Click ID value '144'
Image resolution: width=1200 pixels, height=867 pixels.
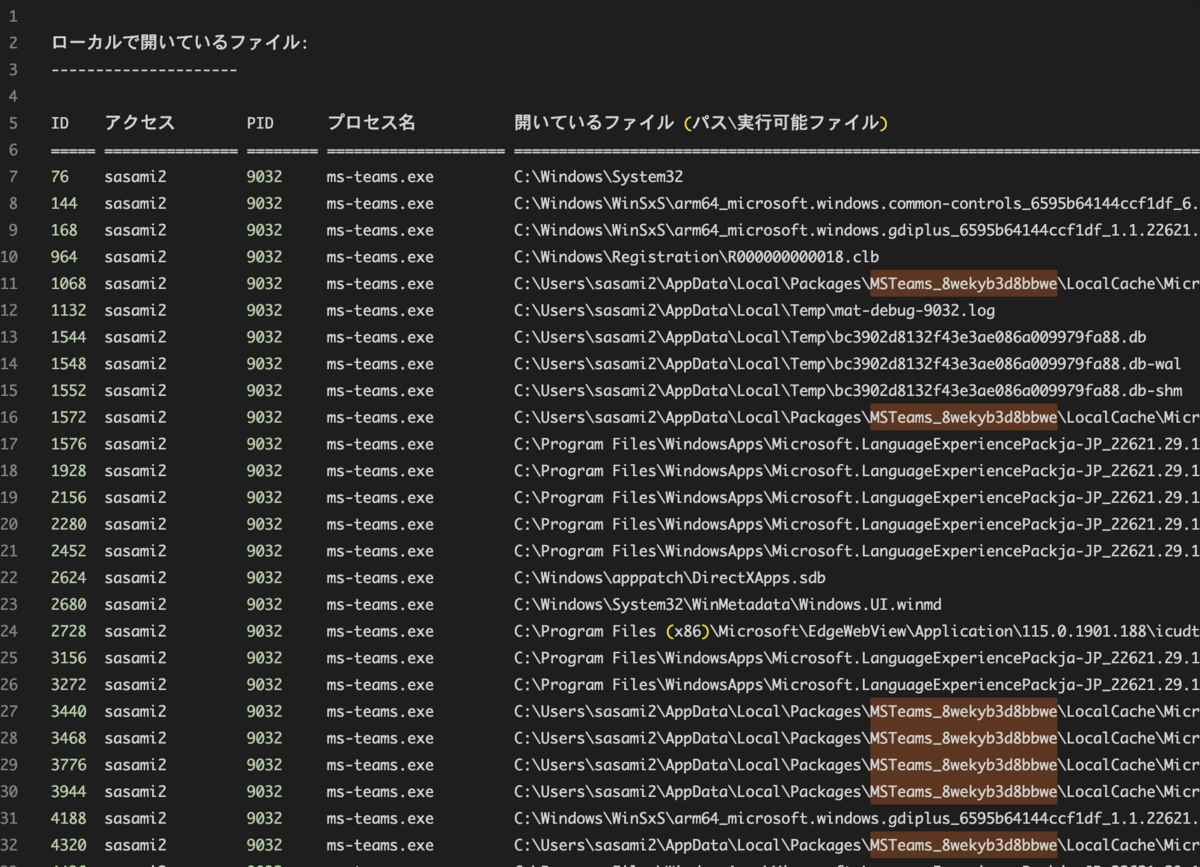(64, 204)
